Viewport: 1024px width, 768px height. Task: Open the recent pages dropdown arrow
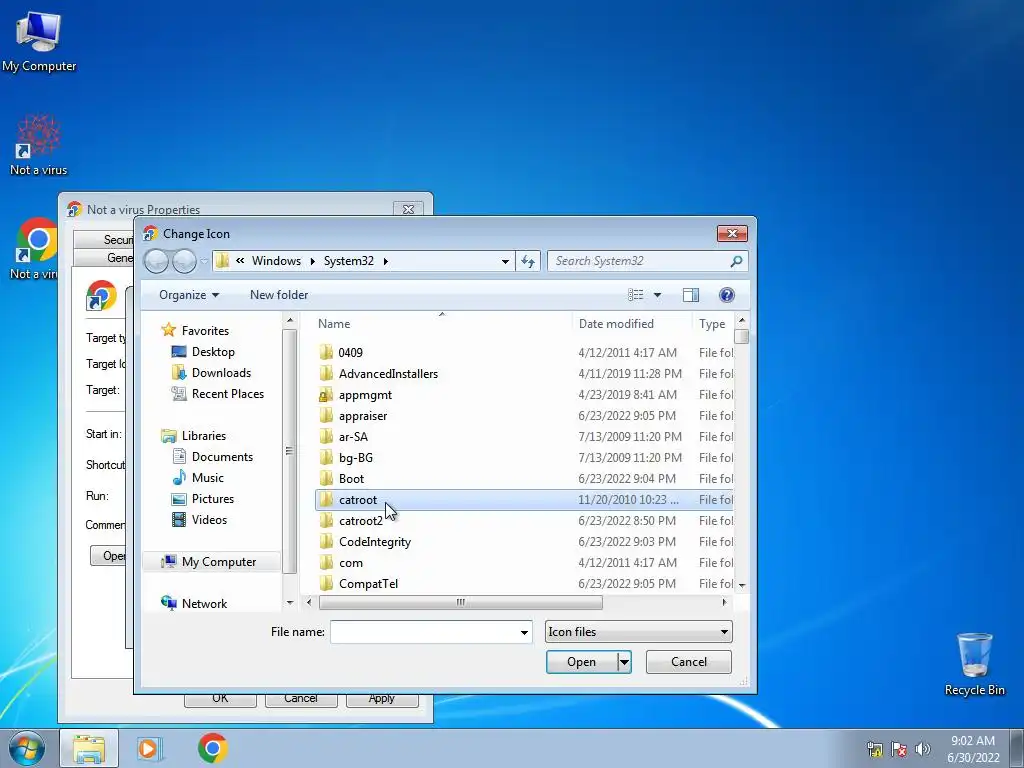(x=204, y=261)
